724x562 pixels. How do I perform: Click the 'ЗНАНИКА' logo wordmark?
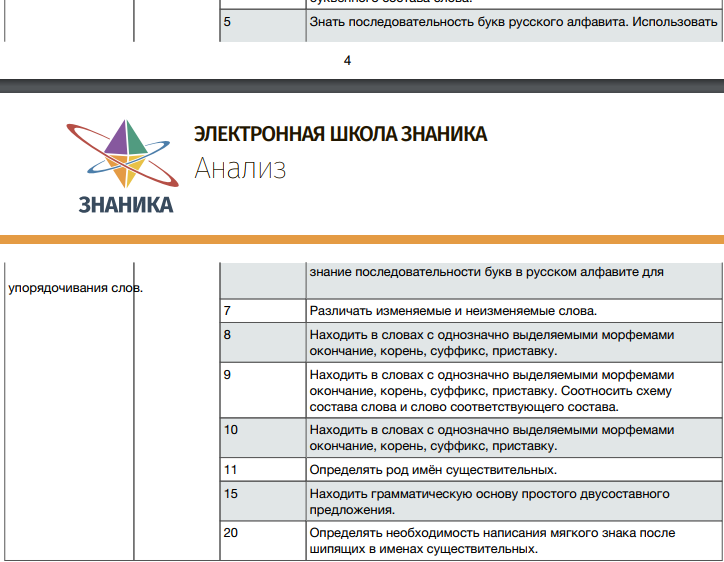126,205
